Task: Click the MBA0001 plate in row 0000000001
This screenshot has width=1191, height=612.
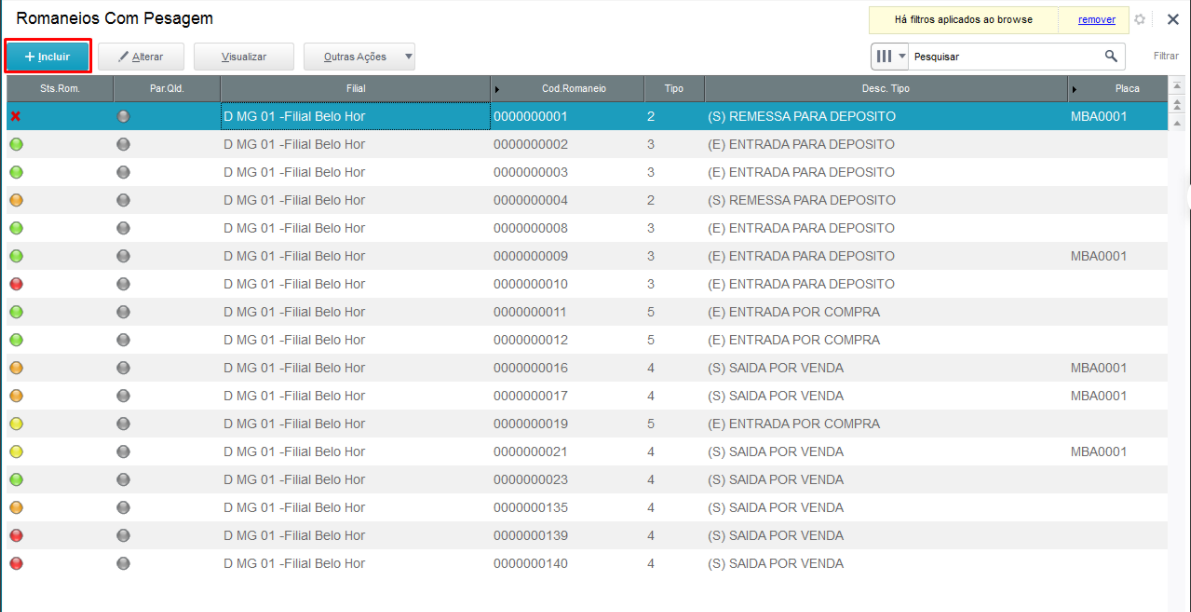Action: (x=1098, y=117)
